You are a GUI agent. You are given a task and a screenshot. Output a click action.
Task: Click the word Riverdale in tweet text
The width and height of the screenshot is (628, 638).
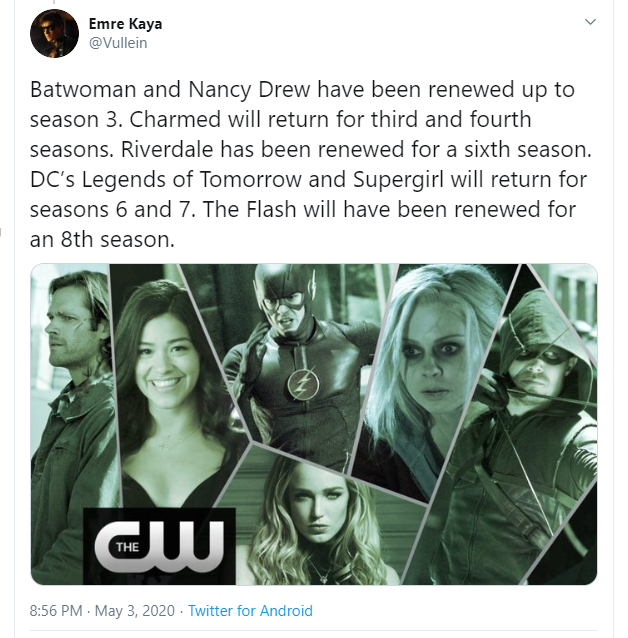coord(167,149)
